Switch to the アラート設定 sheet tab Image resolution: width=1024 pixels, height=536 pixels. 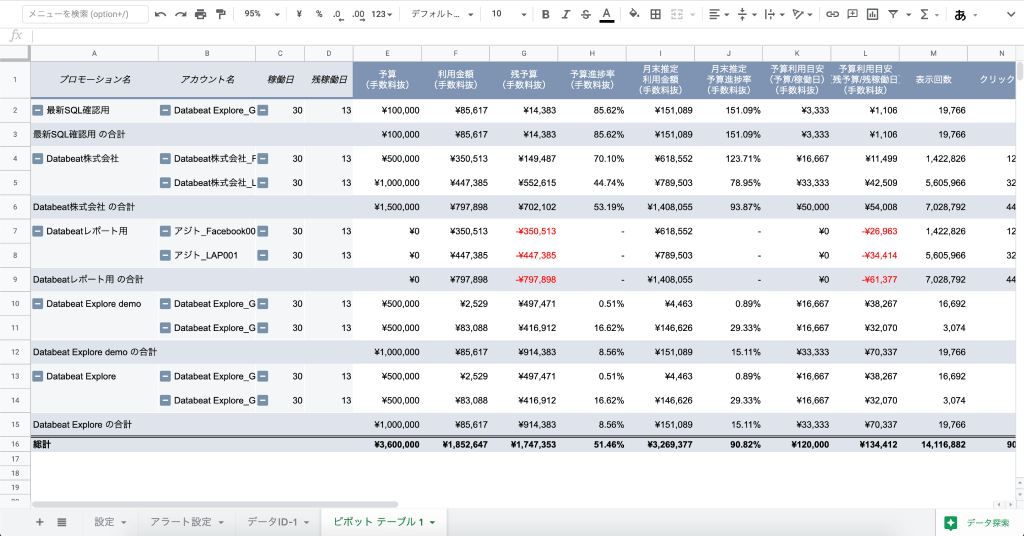pyautogui.click(x=187, y=522)
